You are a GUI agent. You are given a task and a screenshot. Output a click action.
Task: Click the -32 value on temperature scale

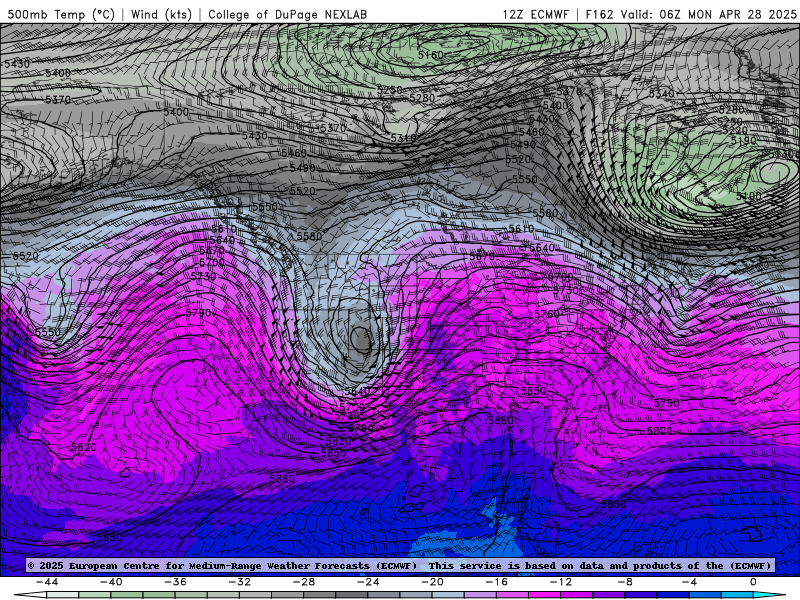pyautogui.click(x=240, y=582)
